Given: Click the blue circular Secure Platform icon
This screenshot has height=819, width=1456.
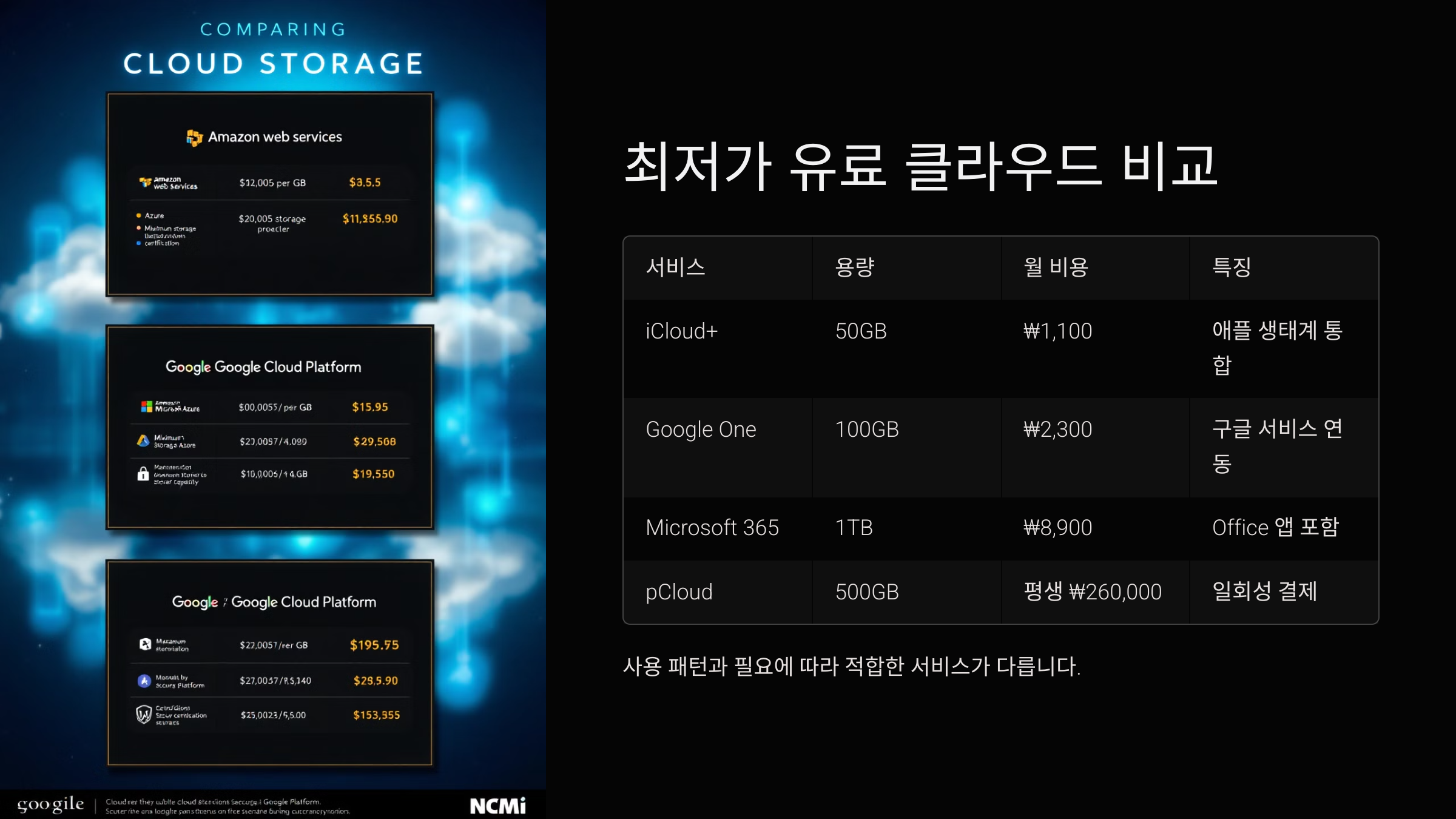Looking at the screenshot, I should (x=144, y=681).
